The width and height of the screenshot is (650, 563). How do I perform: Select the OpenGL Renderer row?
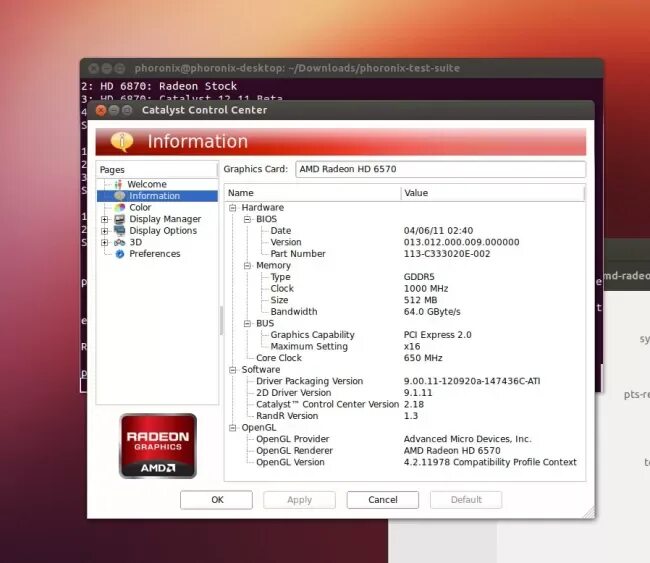pos(405,451)
